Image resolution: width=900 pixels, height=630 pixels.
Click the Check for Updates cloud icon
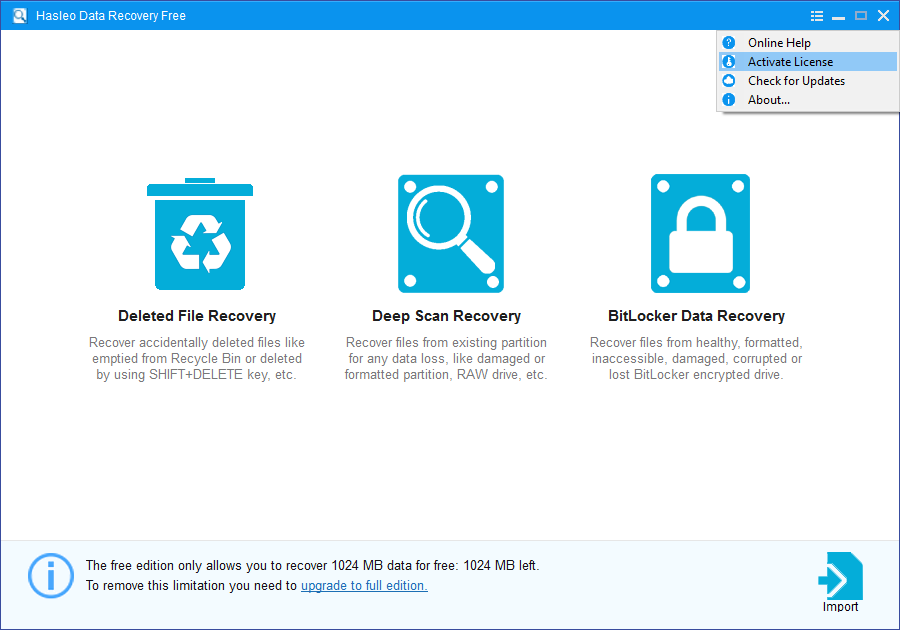[x=729, y=80]
